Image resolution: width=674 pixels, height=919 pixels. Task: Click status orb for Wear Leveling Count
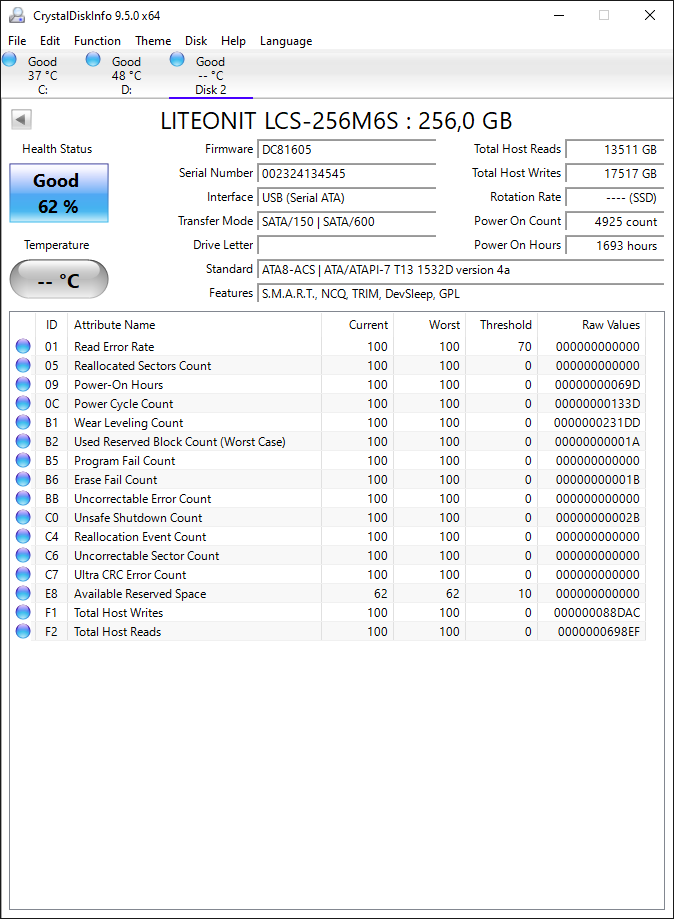[23, 422]
